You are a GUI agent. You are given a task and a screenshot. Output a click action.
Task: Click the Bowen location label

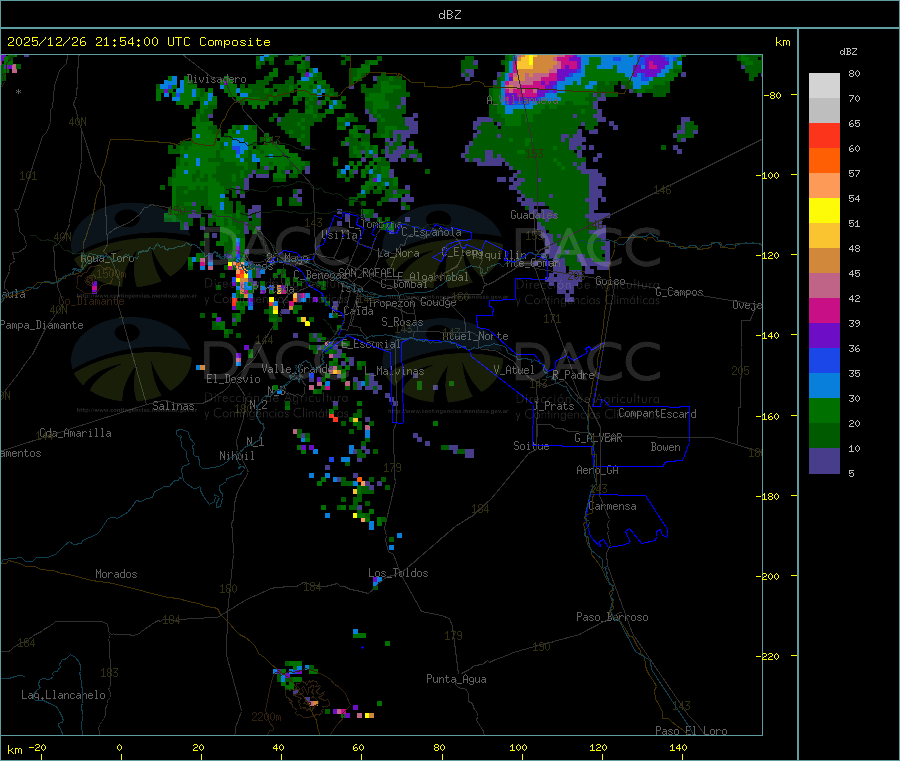click(665, 447)
